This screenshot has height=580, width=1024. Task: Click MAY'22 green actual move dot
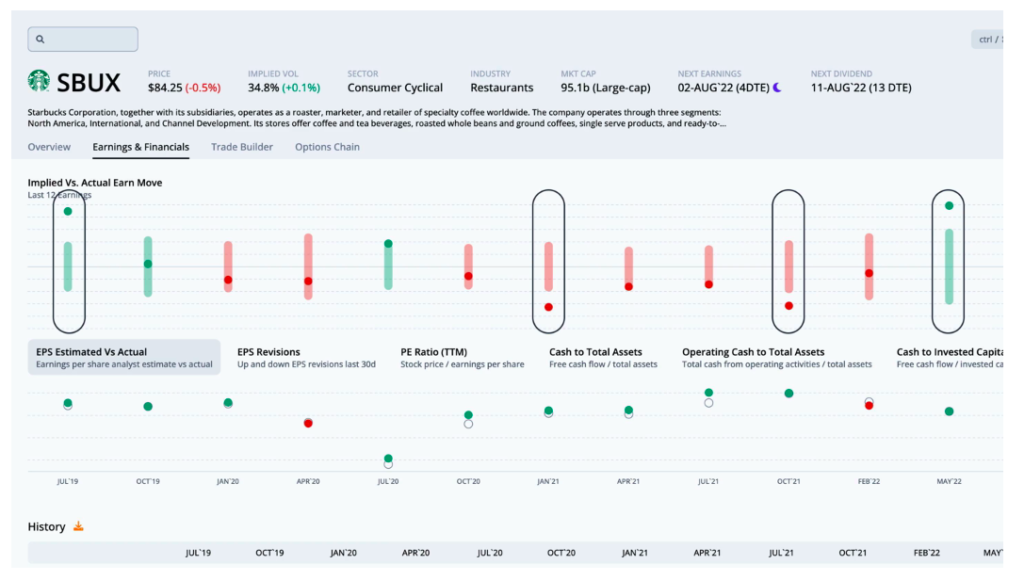(x=949, y=206)
